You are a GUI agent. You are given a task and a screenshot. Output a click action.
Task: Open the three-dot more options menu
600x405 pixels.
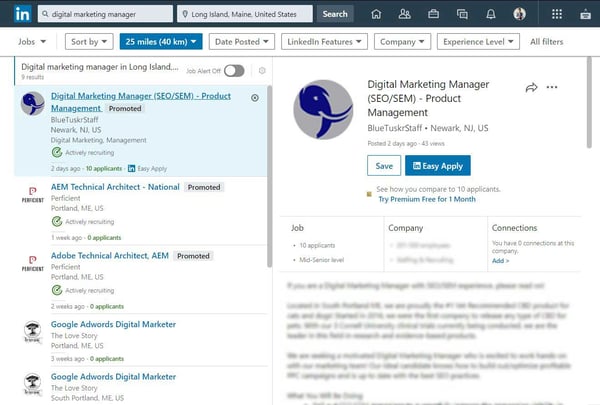point(552,87)
